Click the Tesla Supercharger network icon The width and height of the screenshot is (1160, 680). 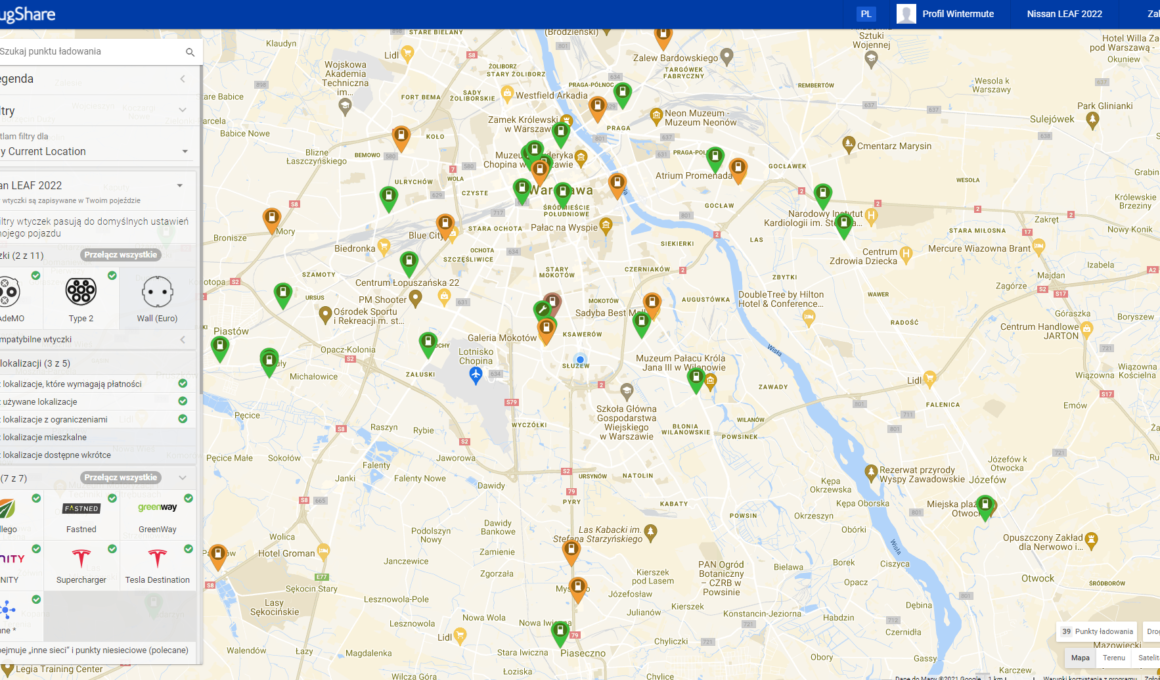point(81,558)
